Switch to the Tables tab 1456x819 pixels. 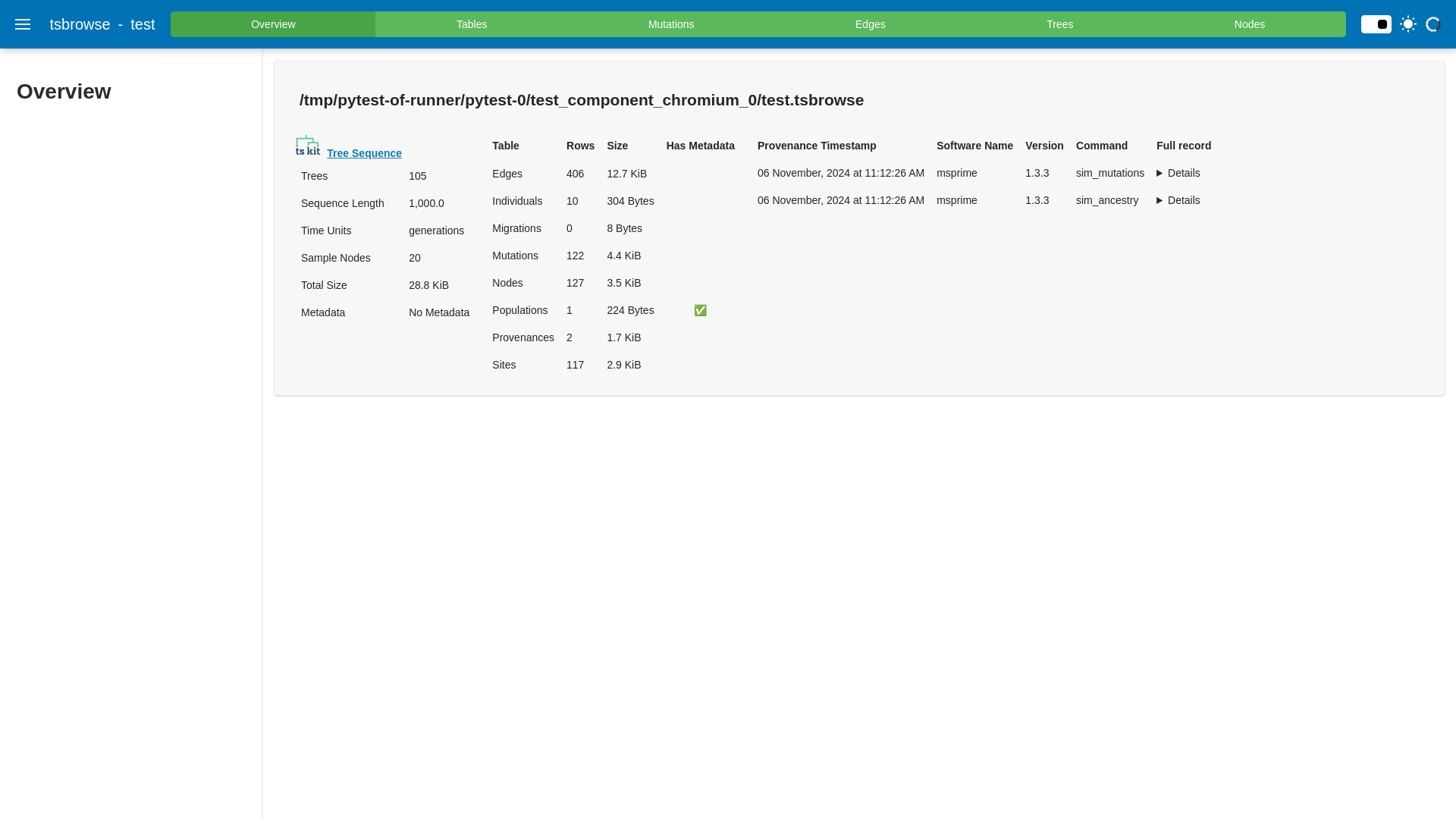click(x=471, y=24)
